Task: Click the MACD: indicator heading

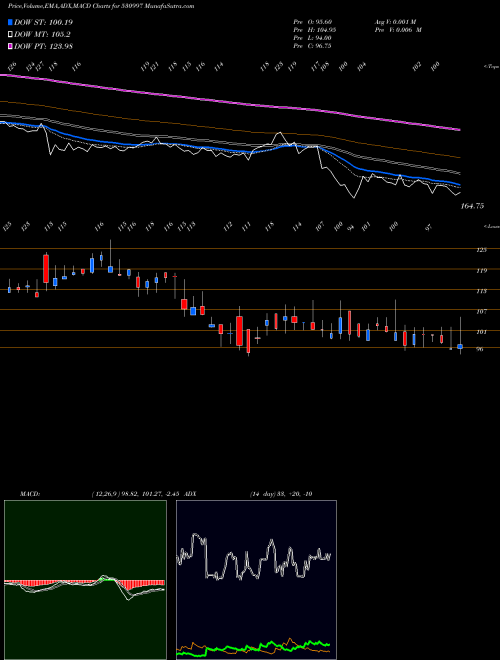Action: pos(30,493)
